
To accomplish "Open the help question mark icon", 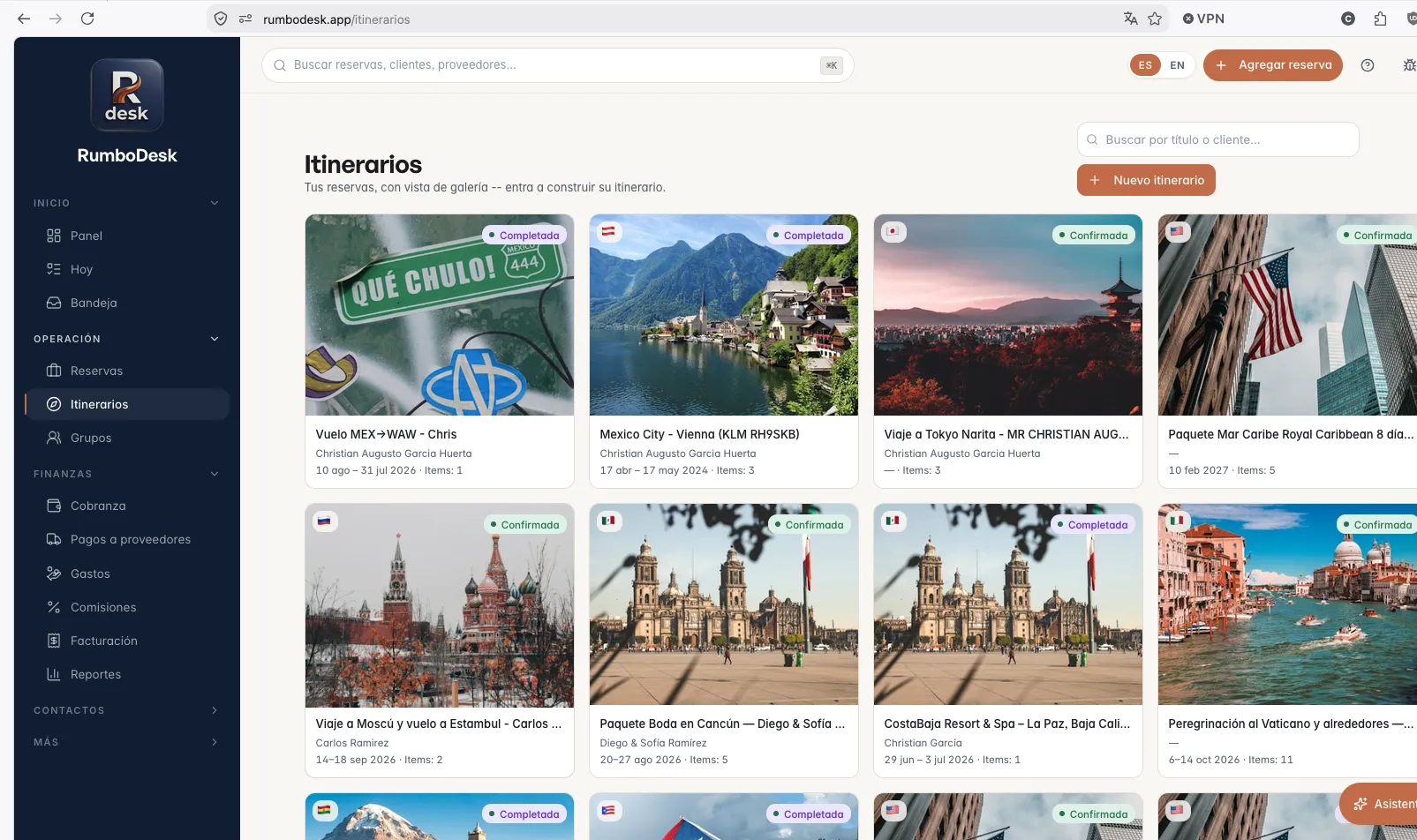I will [1368, 65].
